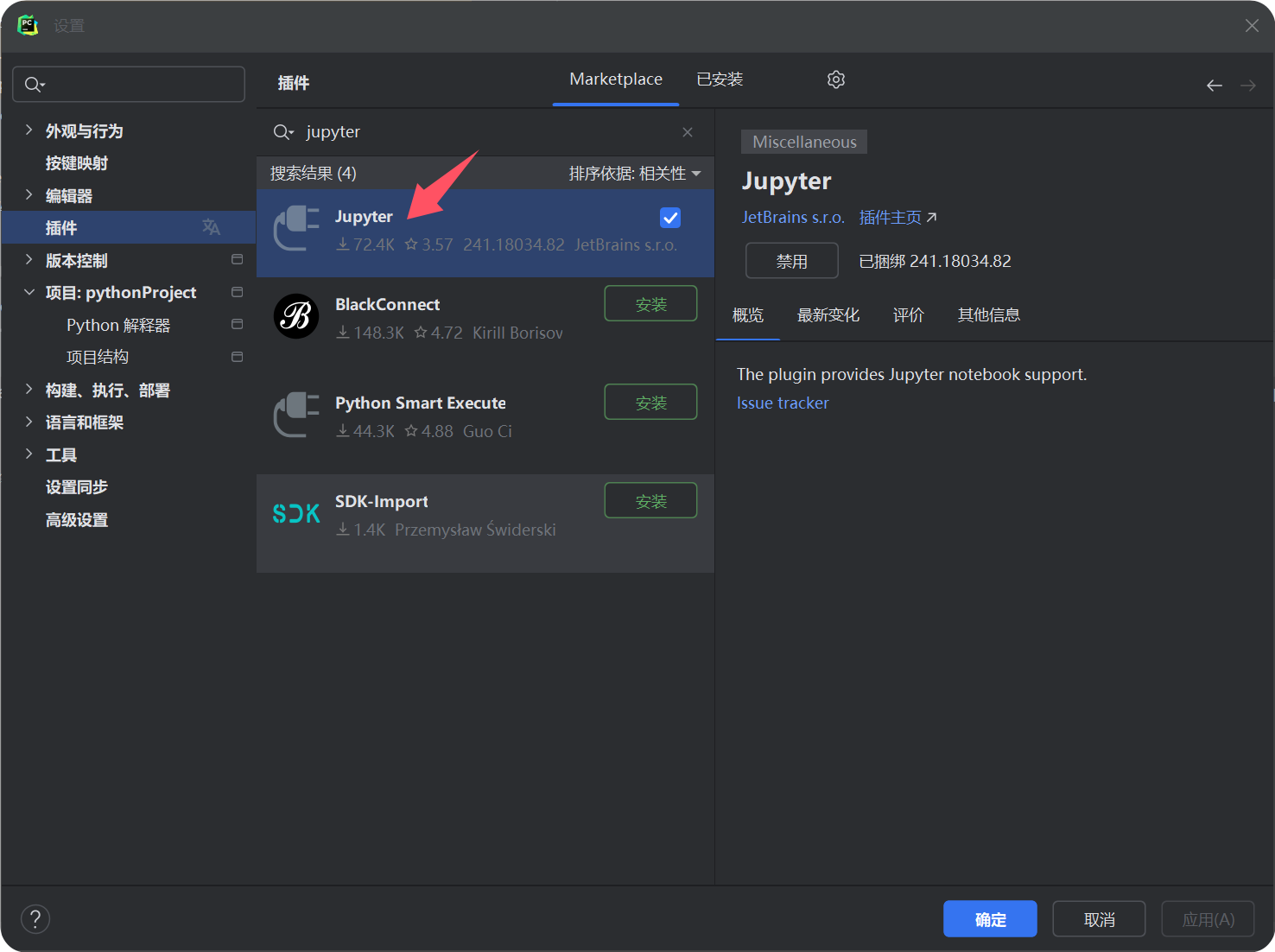The height and width of the screenshot is (952, 1275).
Task: Expand the 外观与行为 settings group
Action: (29, 130)
